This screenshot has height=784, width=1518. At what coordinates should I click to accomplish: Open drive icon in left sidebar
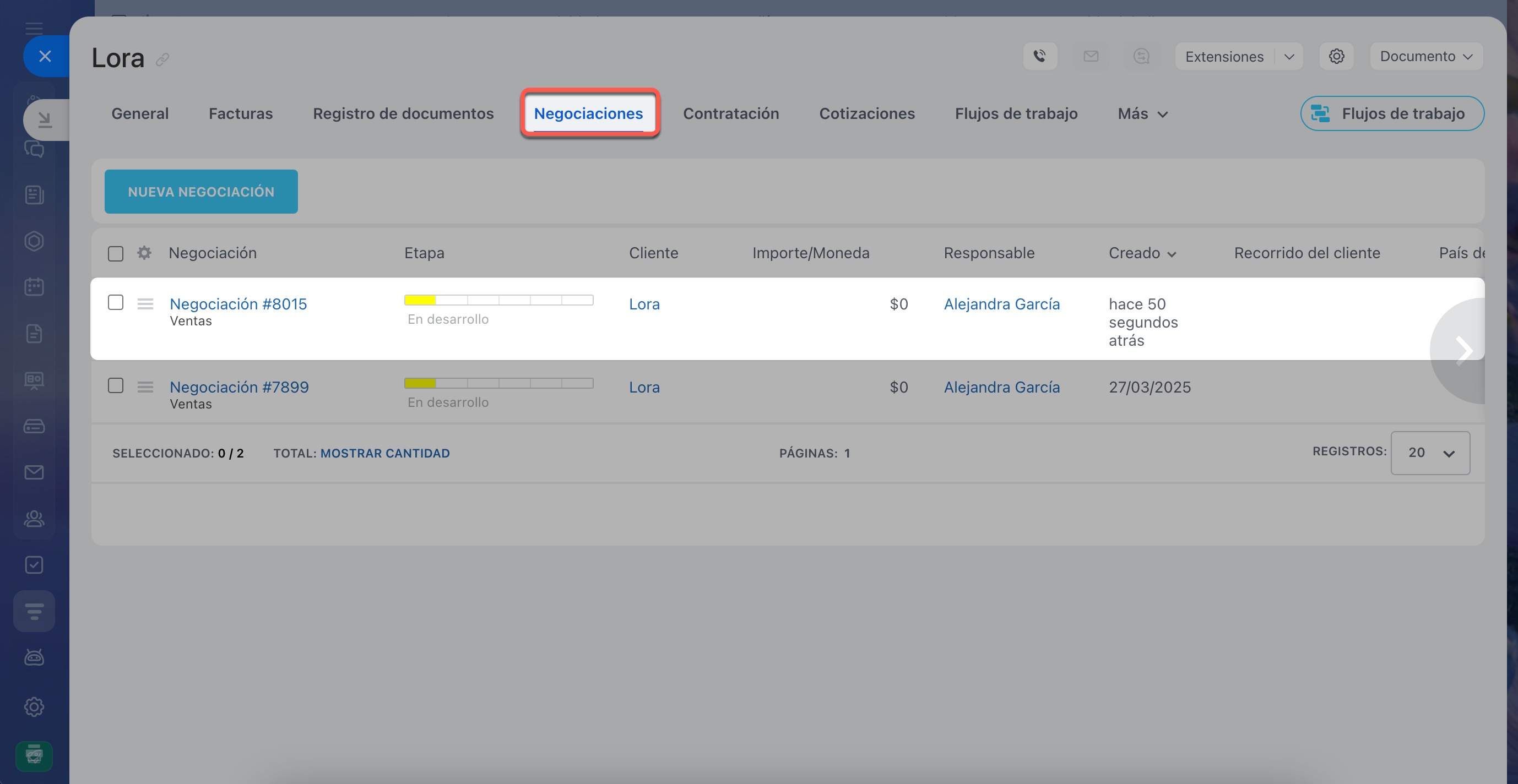click(34, 426)
